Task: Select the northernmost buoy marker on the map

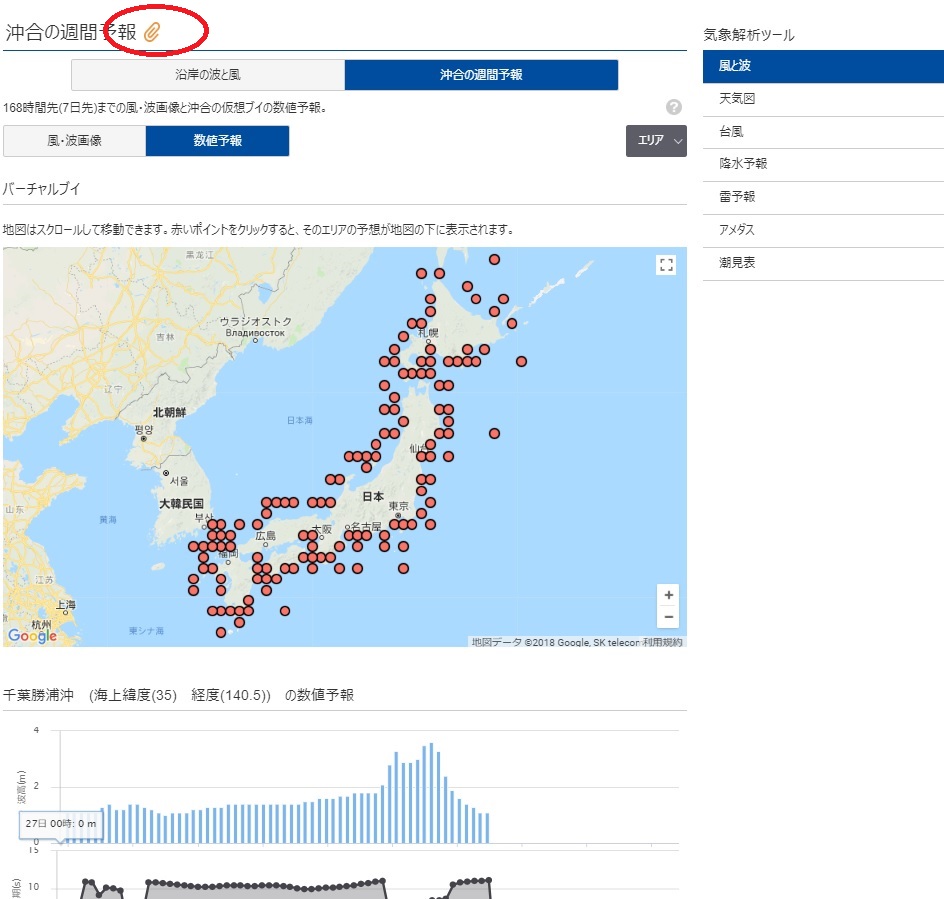Action: pyautogui.click(x=494, y=260)
